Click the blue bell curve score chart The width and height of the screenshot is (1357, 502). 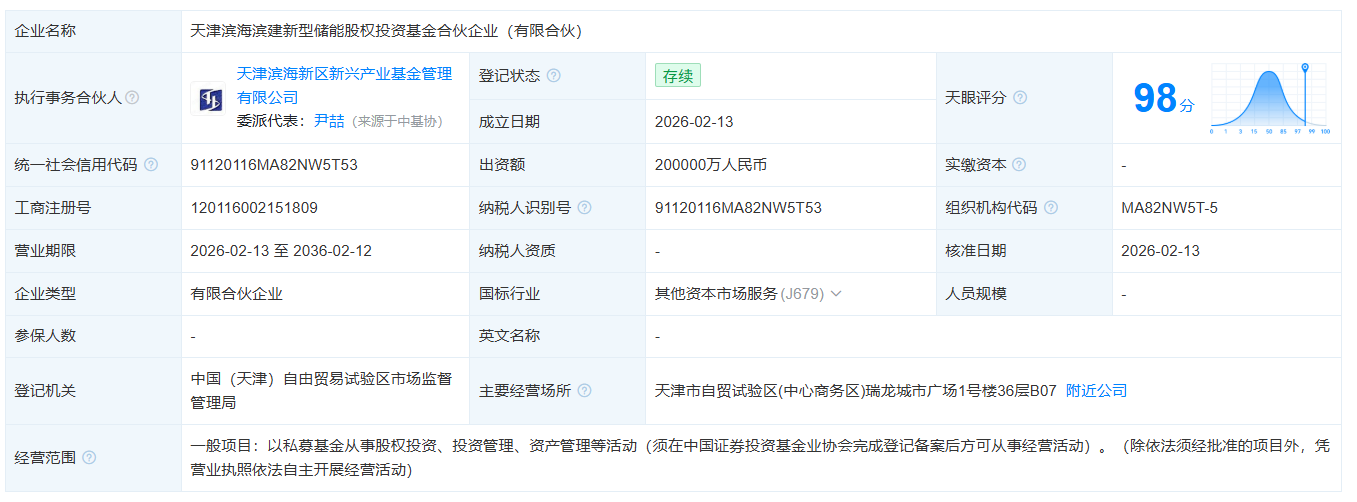[1267, 100]
